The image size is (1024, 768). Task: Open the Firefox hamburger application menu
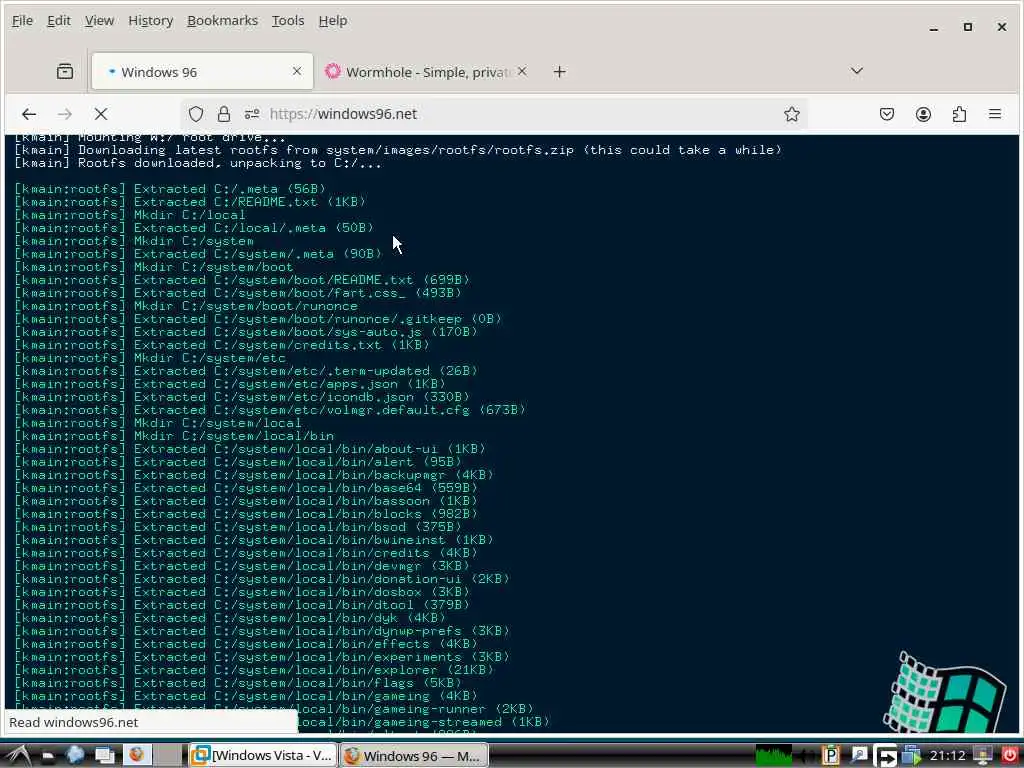pos(995,114)
